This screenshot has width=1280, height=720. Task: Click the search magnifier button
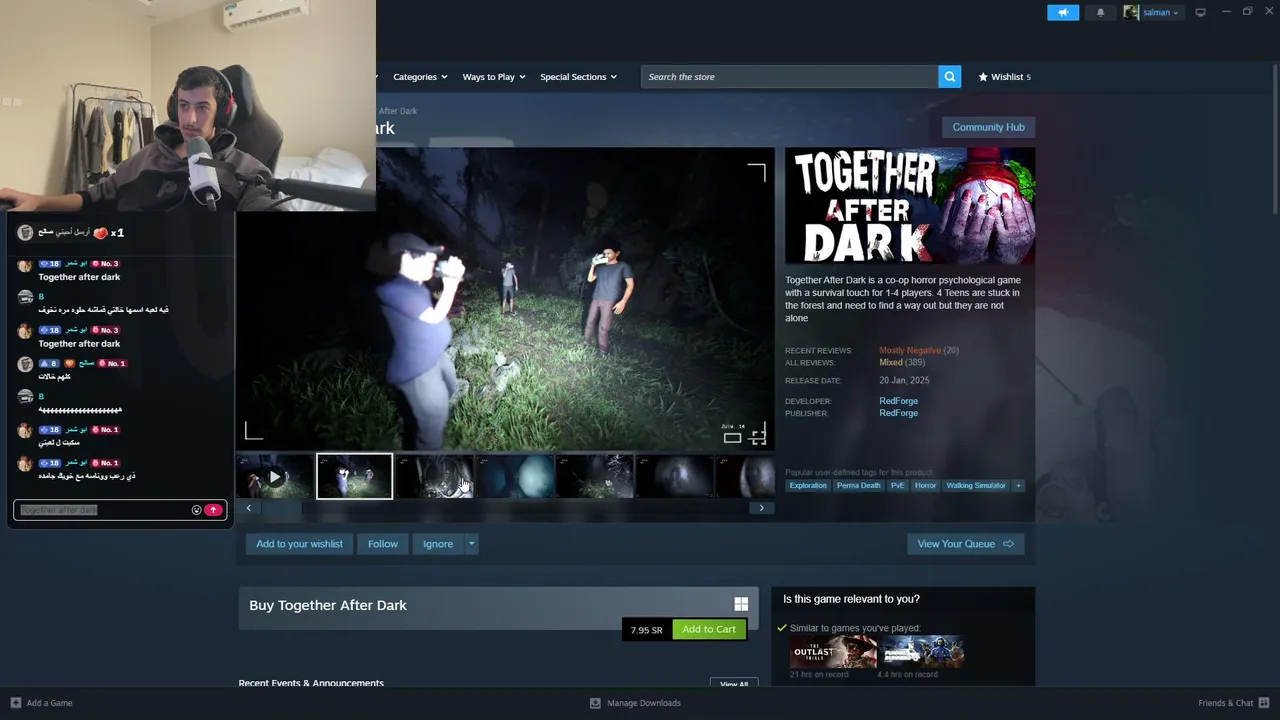click(949, 76)
